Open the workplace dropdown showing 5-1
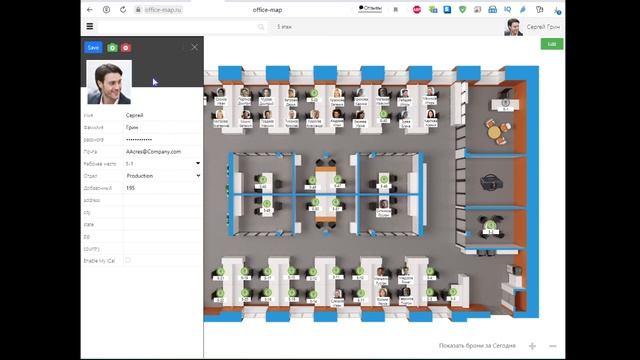The height and width of the screenshot is (360, 640). click(163, 164)
